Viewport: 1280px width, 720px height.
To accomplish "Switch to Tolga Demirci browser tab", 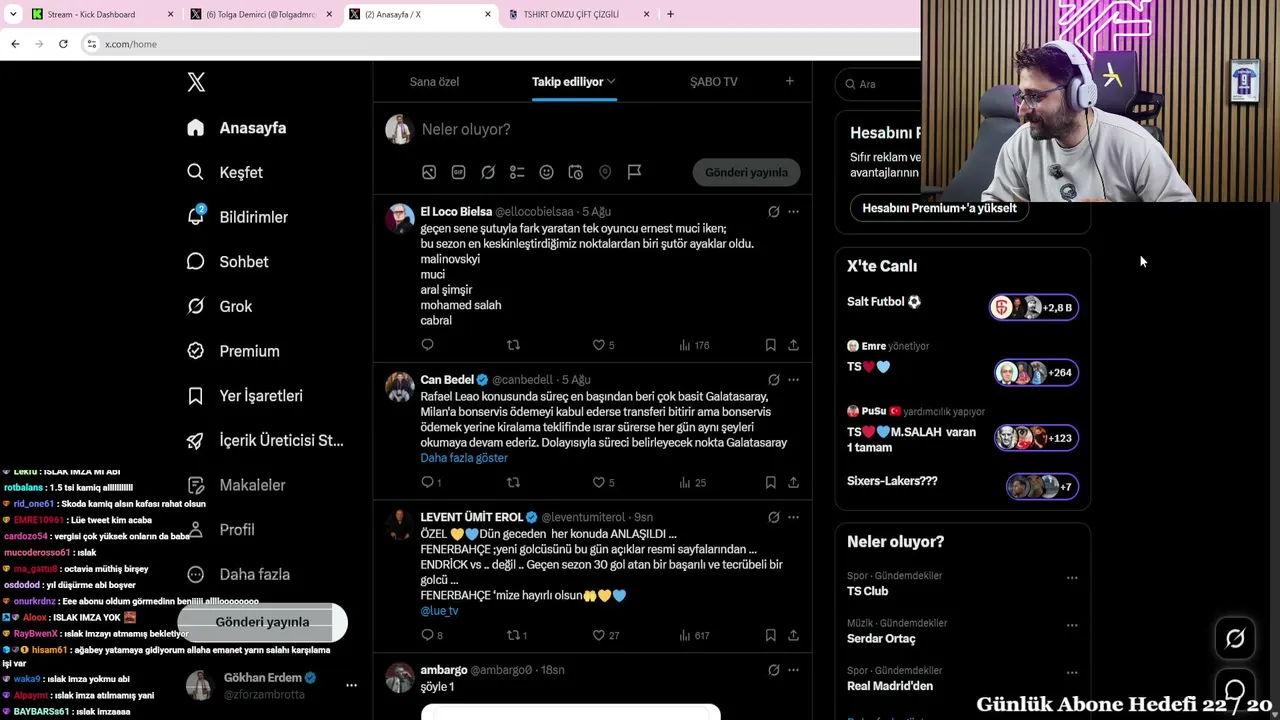I will click(261, 14).
